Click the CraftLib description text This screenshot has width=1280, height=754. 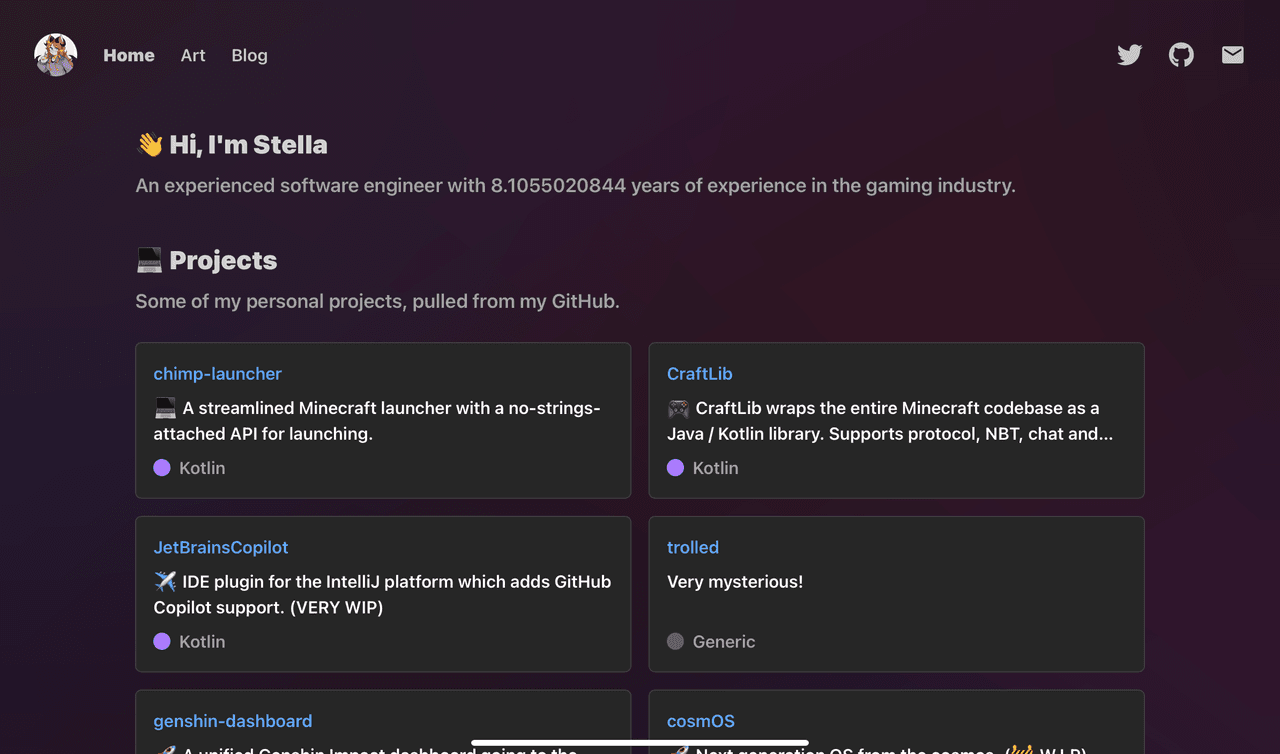[x=890, y=421]
